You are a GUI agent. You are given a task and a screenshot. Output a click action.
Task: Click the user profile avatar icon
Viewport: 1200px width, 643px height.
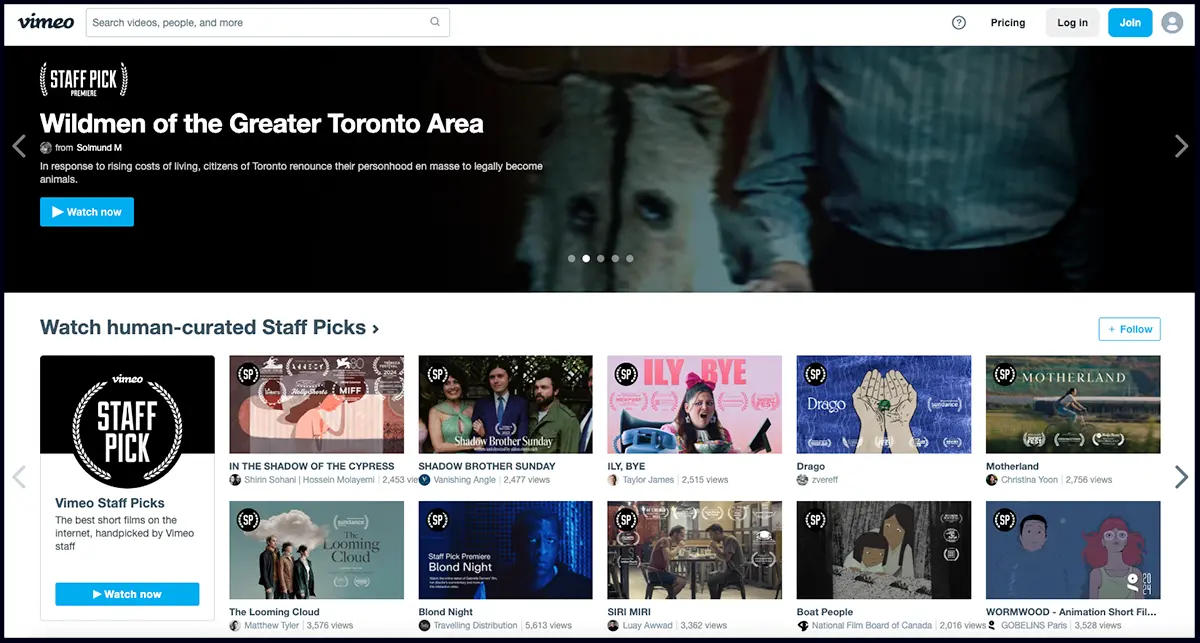[1172, 23]
